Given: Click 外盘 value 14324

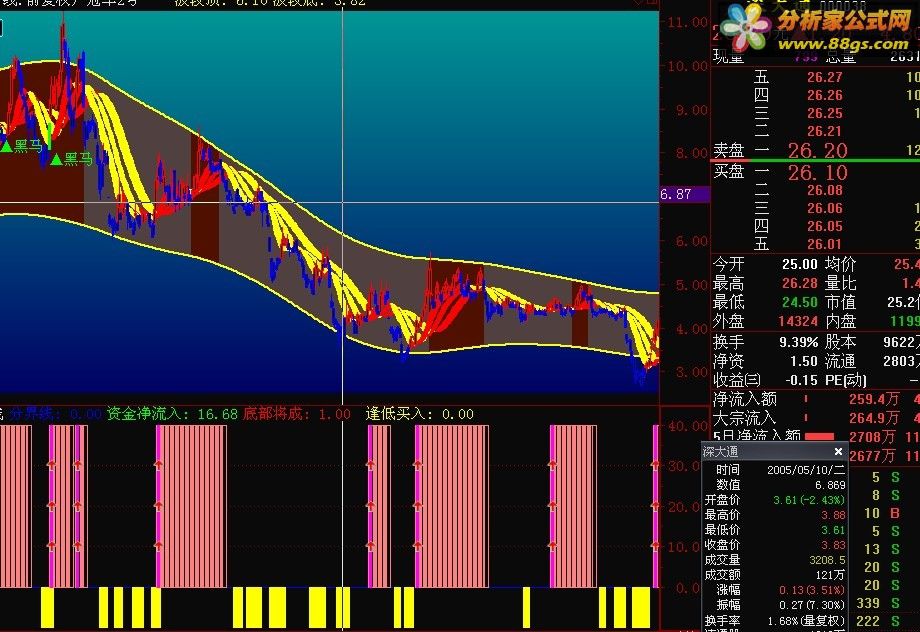Looking at the screenshot, I should point(797,321).
